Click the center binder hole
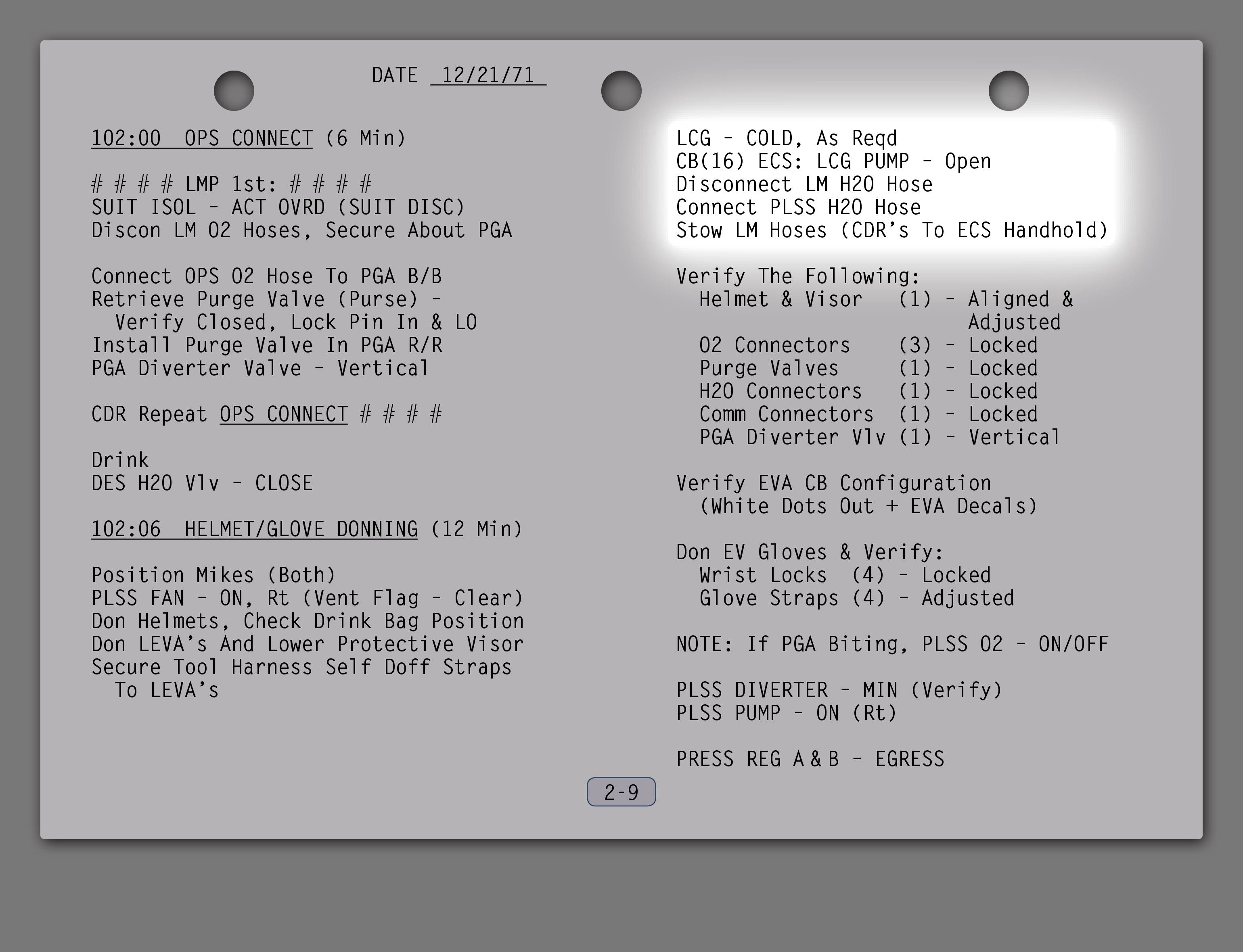Screen dimensions: 1243x952 [x=621, y=91]
